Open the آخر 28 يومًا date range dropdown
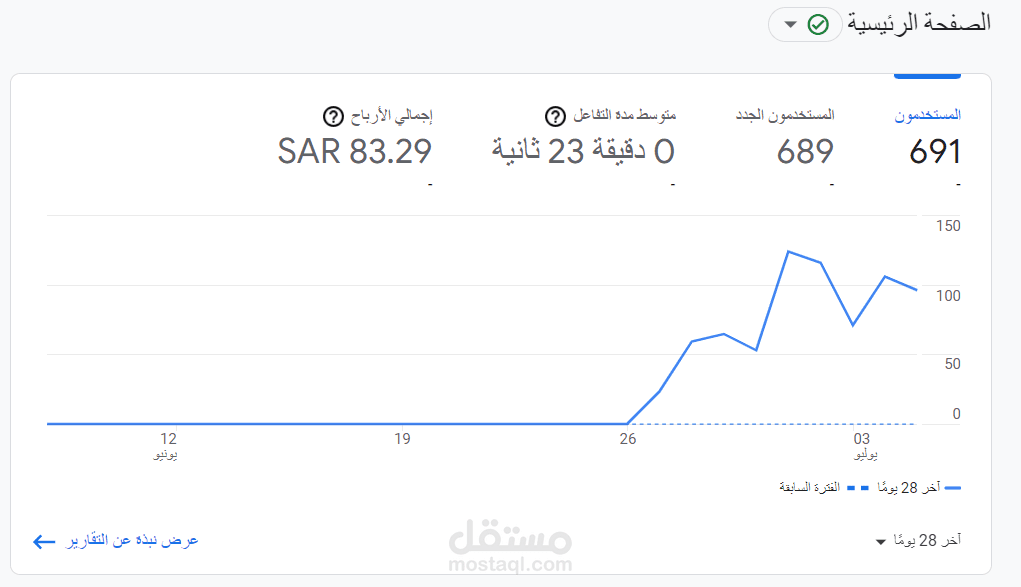This screenshot has height=587, width=1021. 918,541
